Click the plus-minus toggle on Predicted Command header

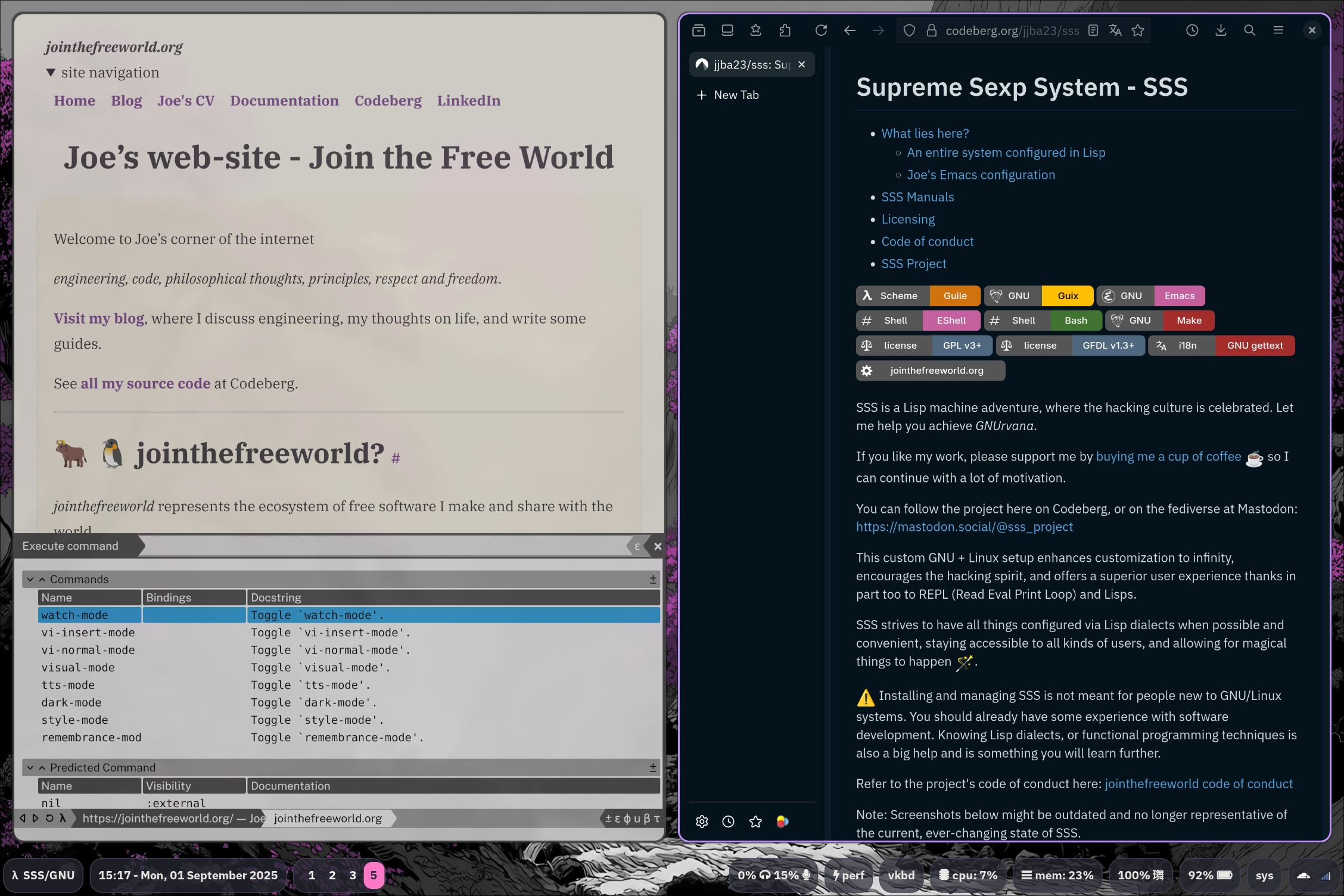coord(653,767)
